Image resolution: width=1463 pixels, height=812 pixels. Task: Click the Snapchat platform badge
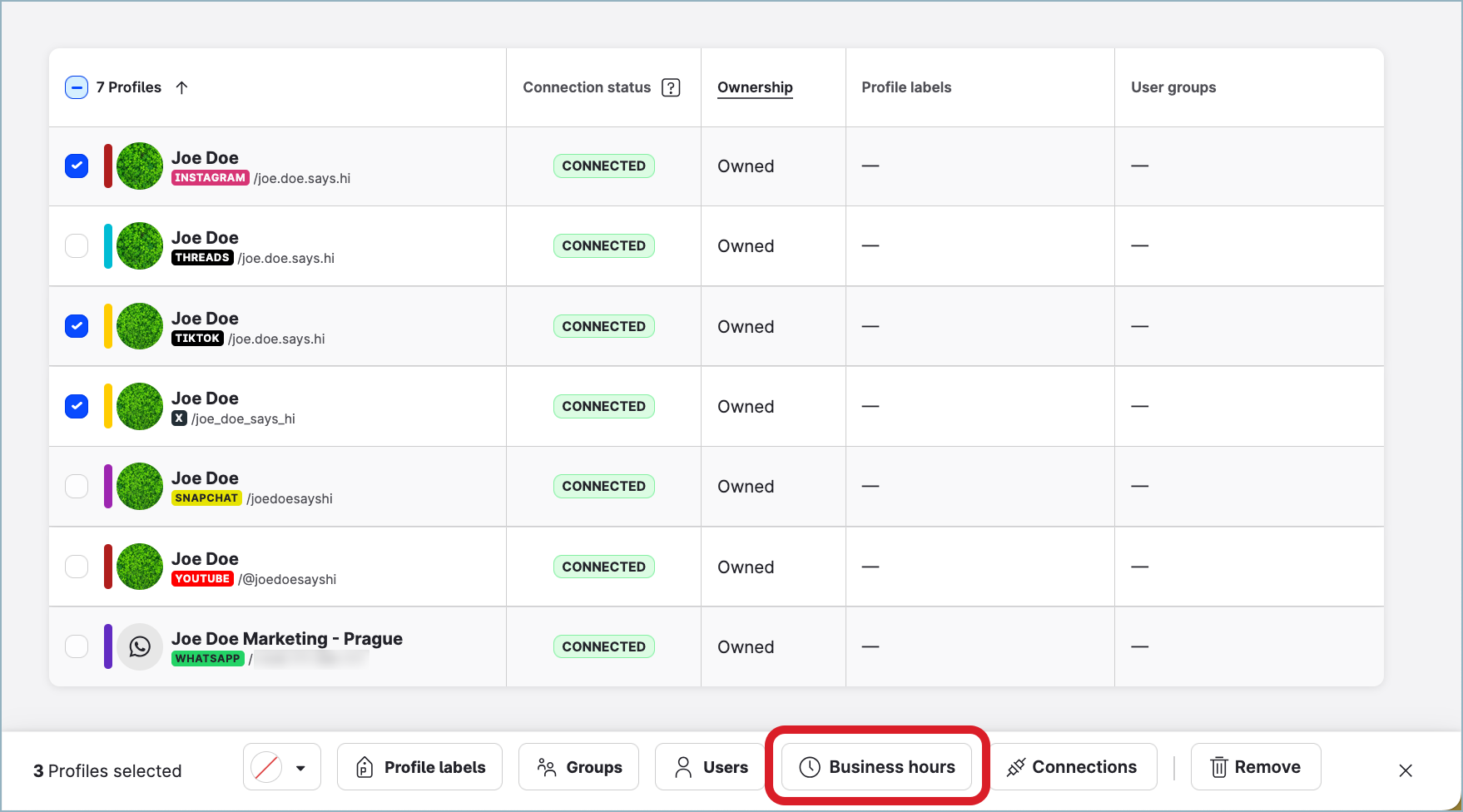point(206,498)
